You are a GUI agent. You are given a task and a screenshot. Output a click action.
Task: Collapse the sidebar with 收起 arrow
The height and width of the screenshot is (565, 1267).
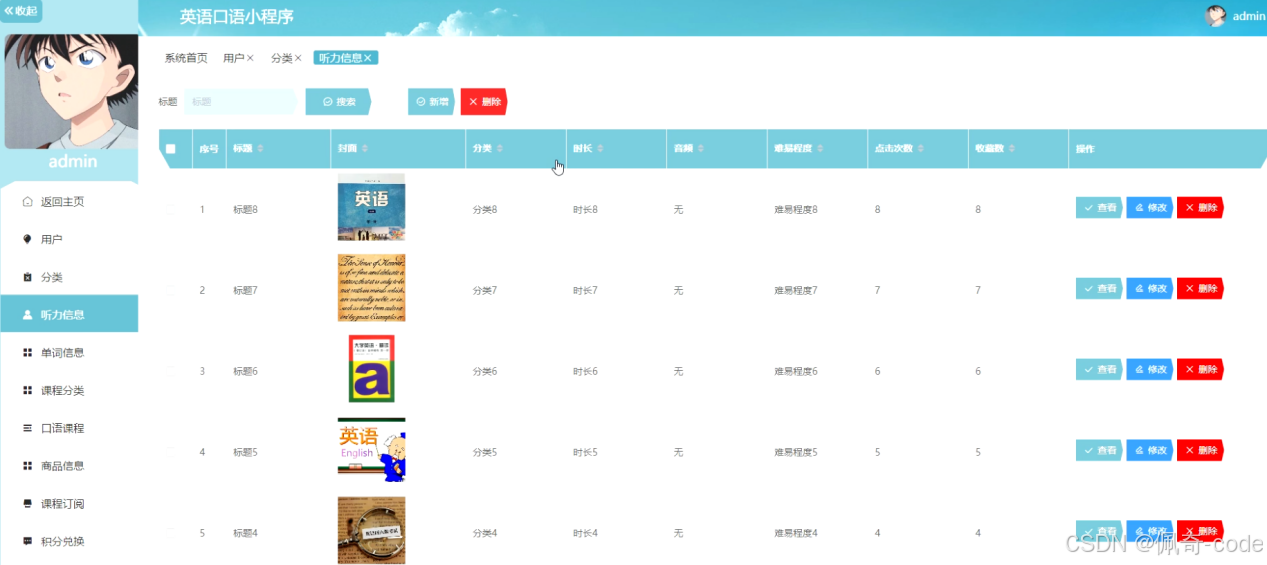pyautogui.click(x=21, y=11)
